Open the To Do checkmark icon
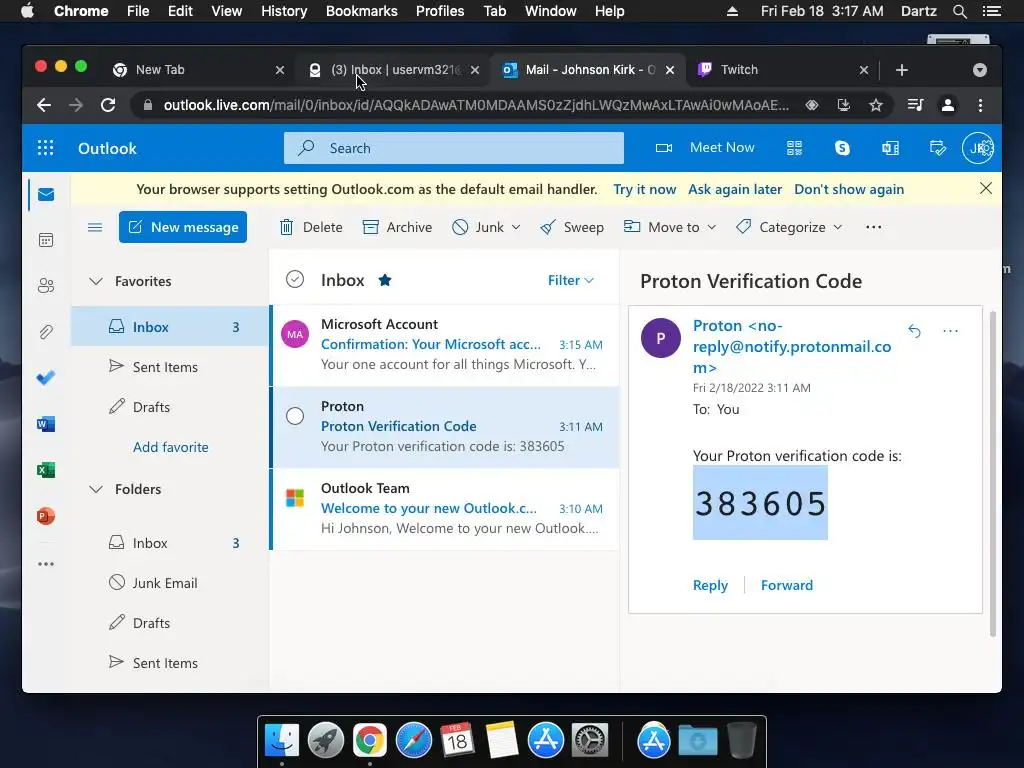Screen dimensions: 1024x768 [46, 377]
